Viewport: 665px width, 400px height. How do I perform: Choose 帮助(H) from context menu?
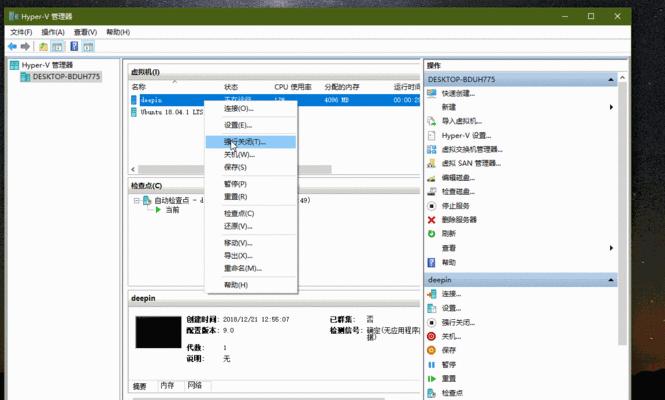[251, 285]
